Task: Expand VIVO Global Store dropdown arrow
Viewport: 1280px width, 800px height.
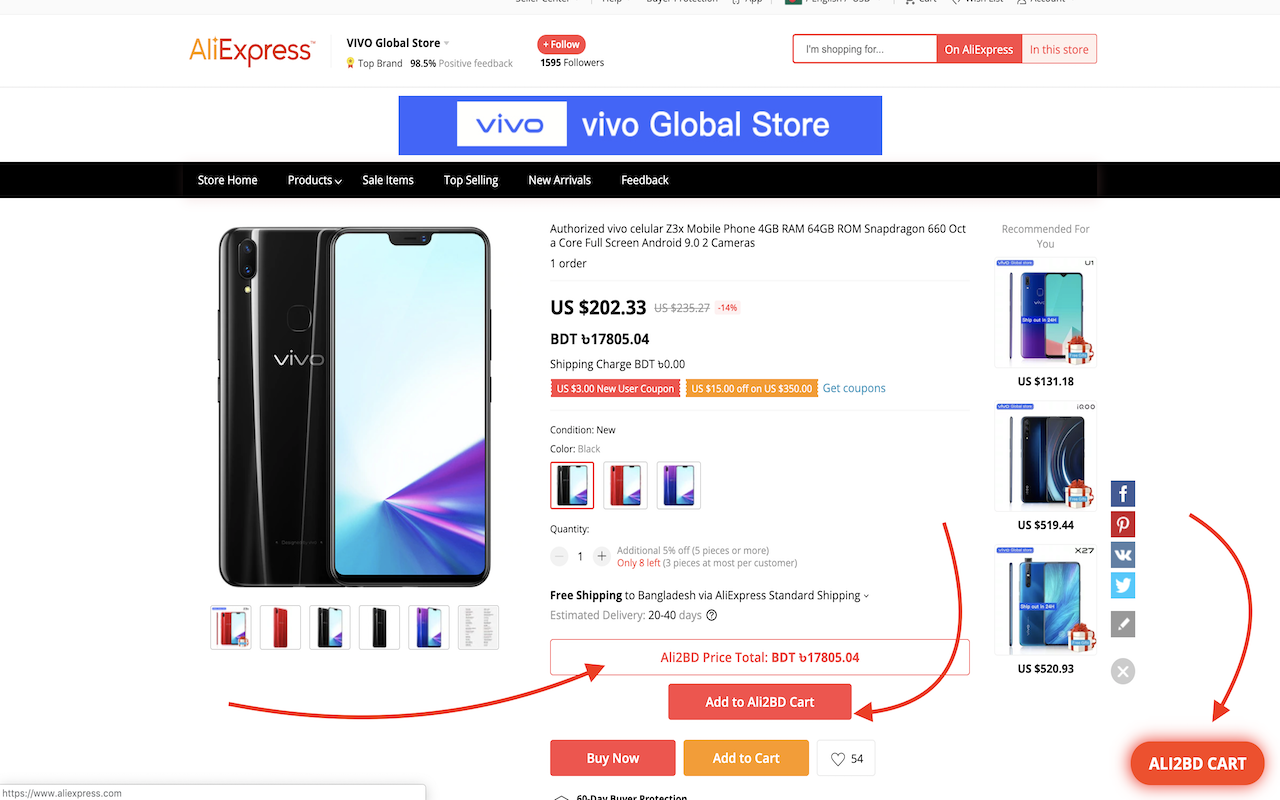Action: (447, 43)
